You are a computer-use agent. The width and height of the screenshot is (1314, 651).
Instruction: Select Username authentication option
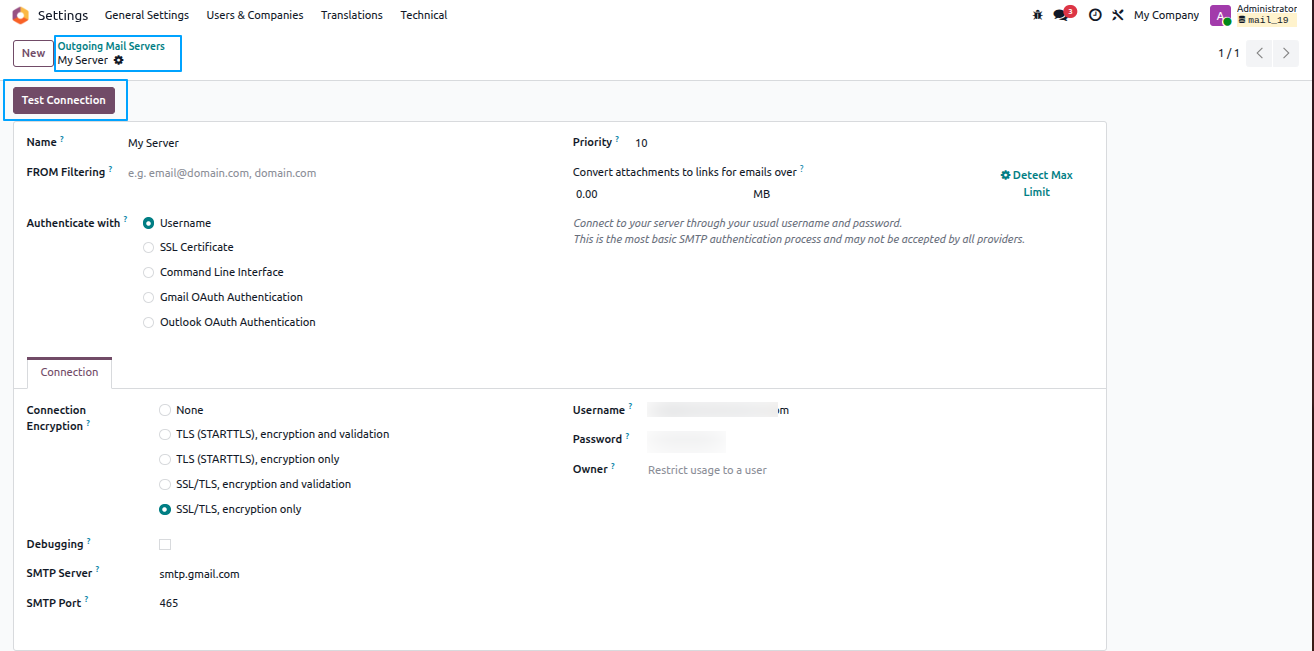pyautogui.click(x=149, y=223)
